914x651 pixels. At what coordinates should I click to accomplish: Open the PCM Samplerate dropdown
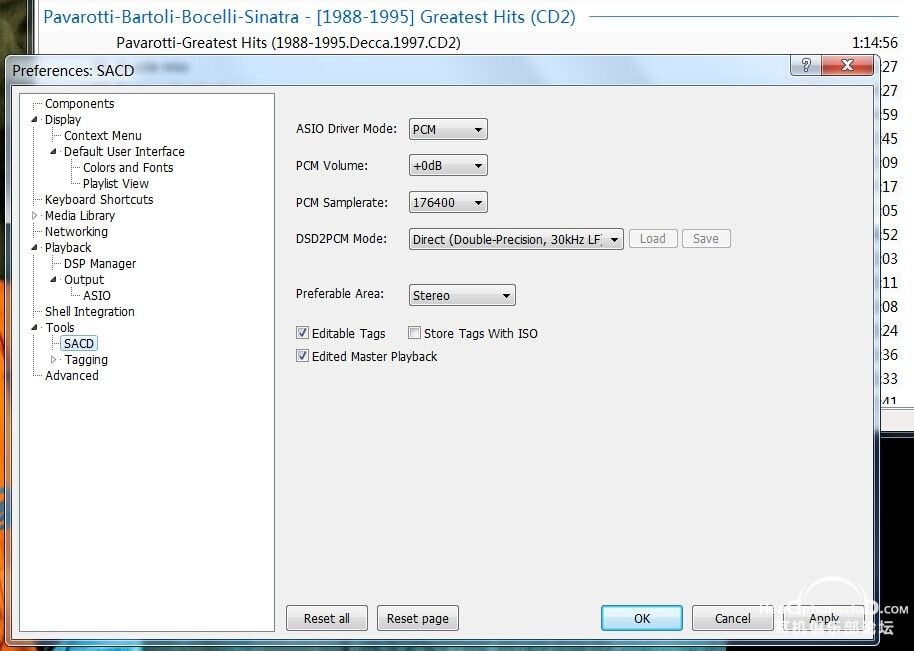click(448, 202)
